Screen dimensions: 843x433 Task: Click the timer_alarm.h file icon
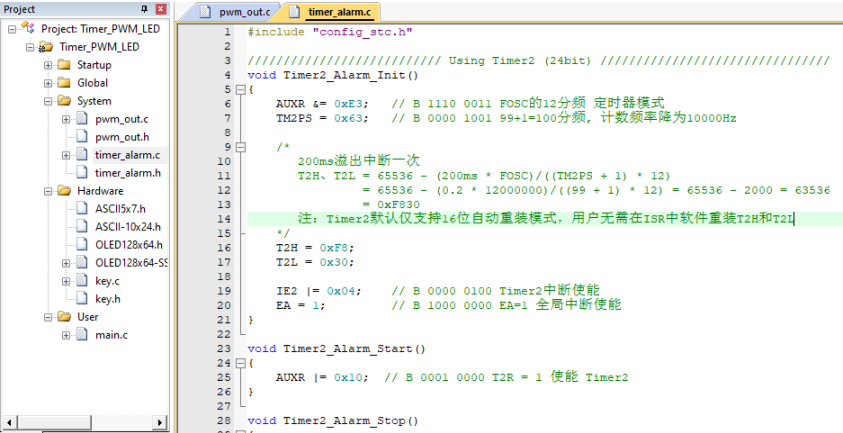point(82,173)
